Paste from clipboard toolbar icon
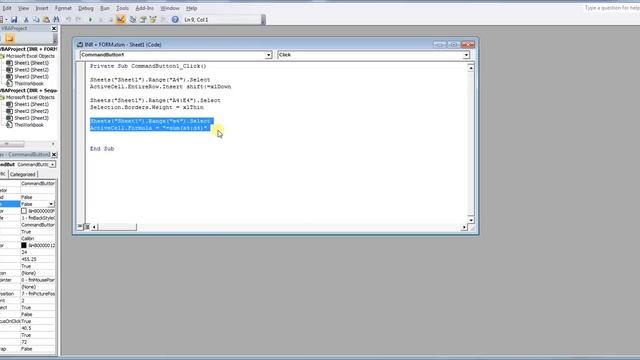 pyautogui.click(x=46, y=19)
